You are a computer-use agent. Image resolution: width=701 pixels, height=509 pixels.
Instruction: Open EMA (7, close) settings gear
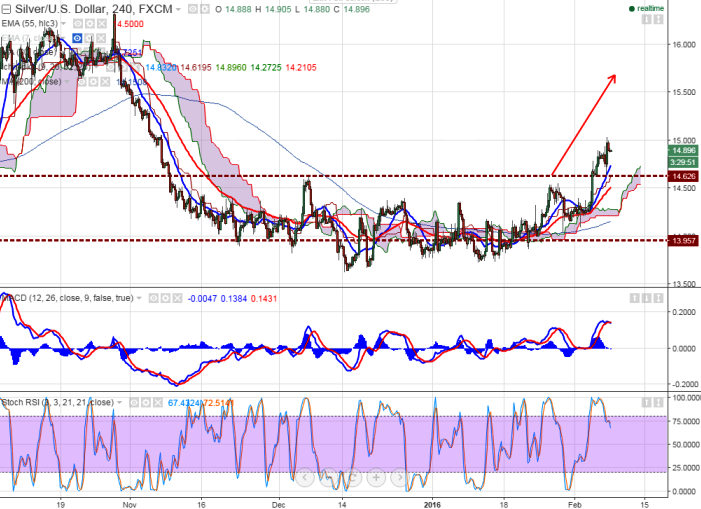coord(89,38)
